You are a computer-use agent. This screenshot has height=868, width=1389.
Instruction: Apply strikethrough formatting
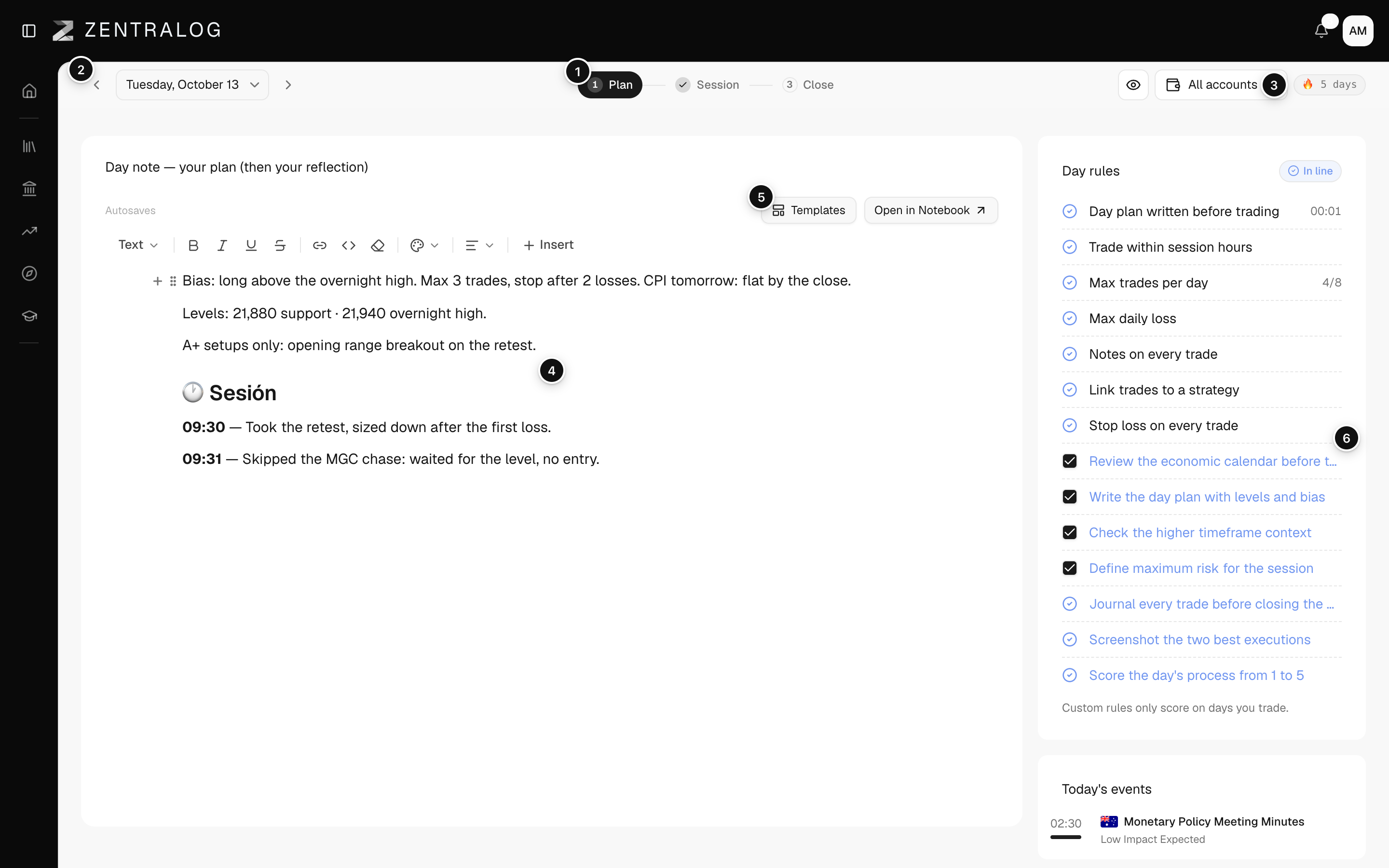280,245
